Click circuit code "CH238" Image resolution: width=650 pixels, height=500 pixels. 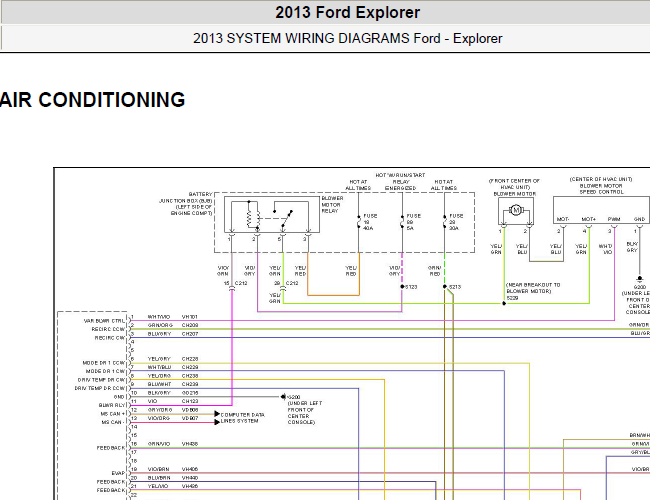click(x=190, y=376)
